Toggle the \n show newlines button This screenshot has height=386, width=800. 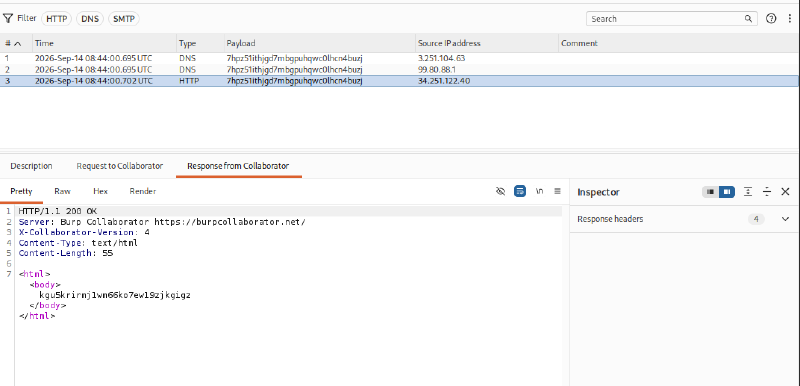(539, 191)
